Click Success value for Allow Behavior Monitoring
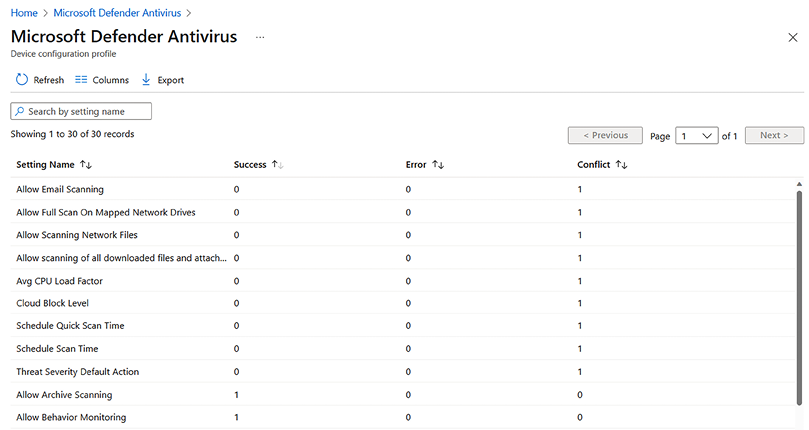The image size is (809, 430). [236, 418]
